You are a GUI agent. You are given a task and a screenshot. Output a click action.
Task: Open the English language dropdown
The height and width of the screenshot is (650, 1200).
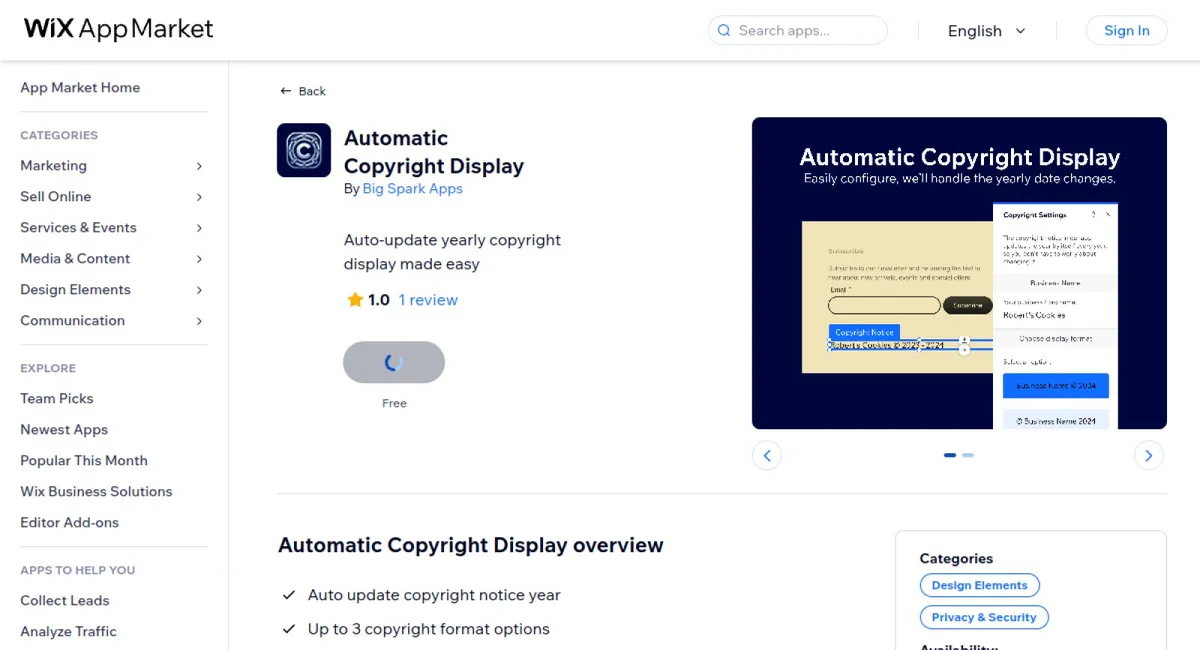(x=986, y=31)
